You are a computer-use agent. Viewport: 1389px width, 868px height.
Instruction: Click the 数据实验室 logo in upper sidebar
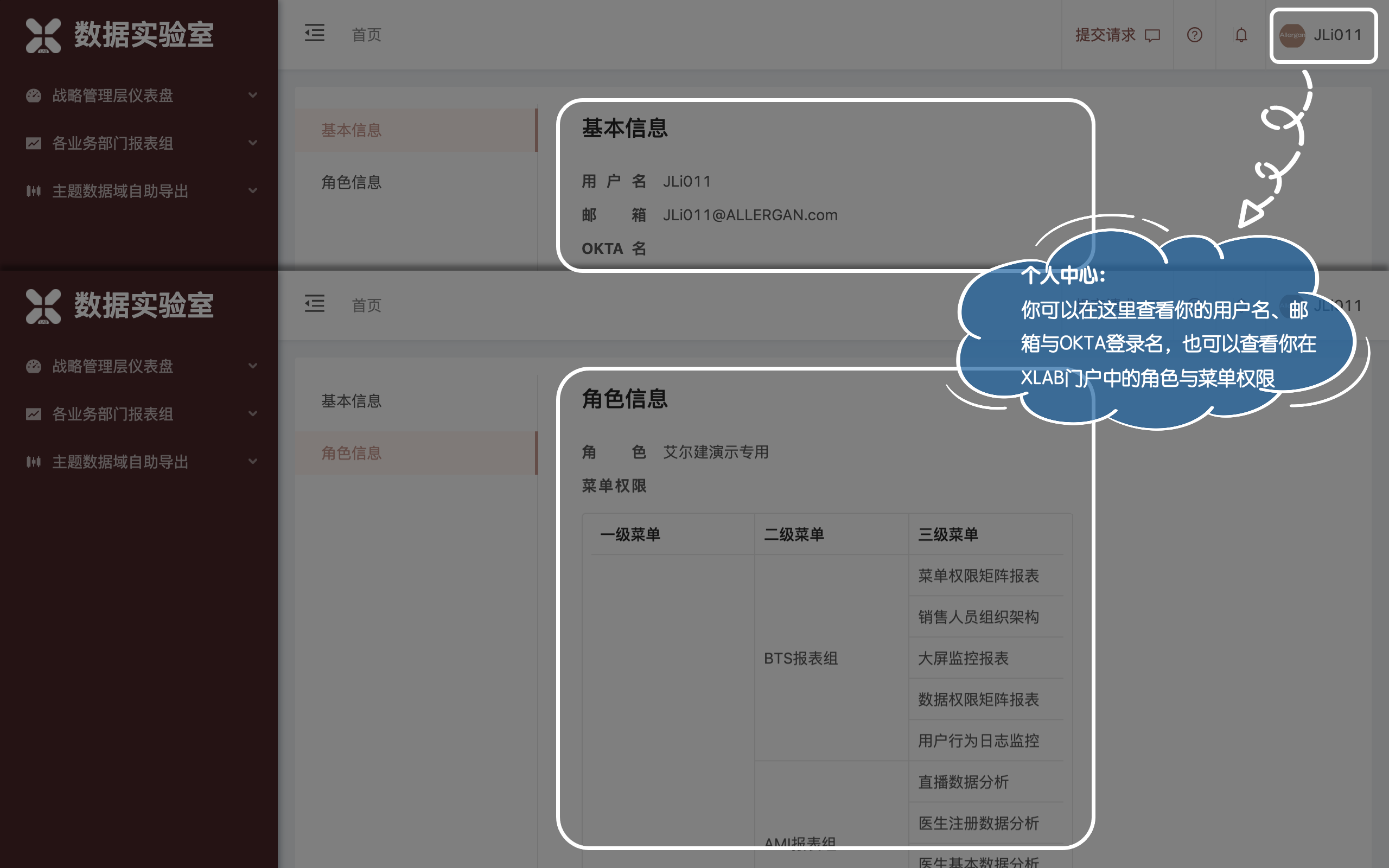43,36
